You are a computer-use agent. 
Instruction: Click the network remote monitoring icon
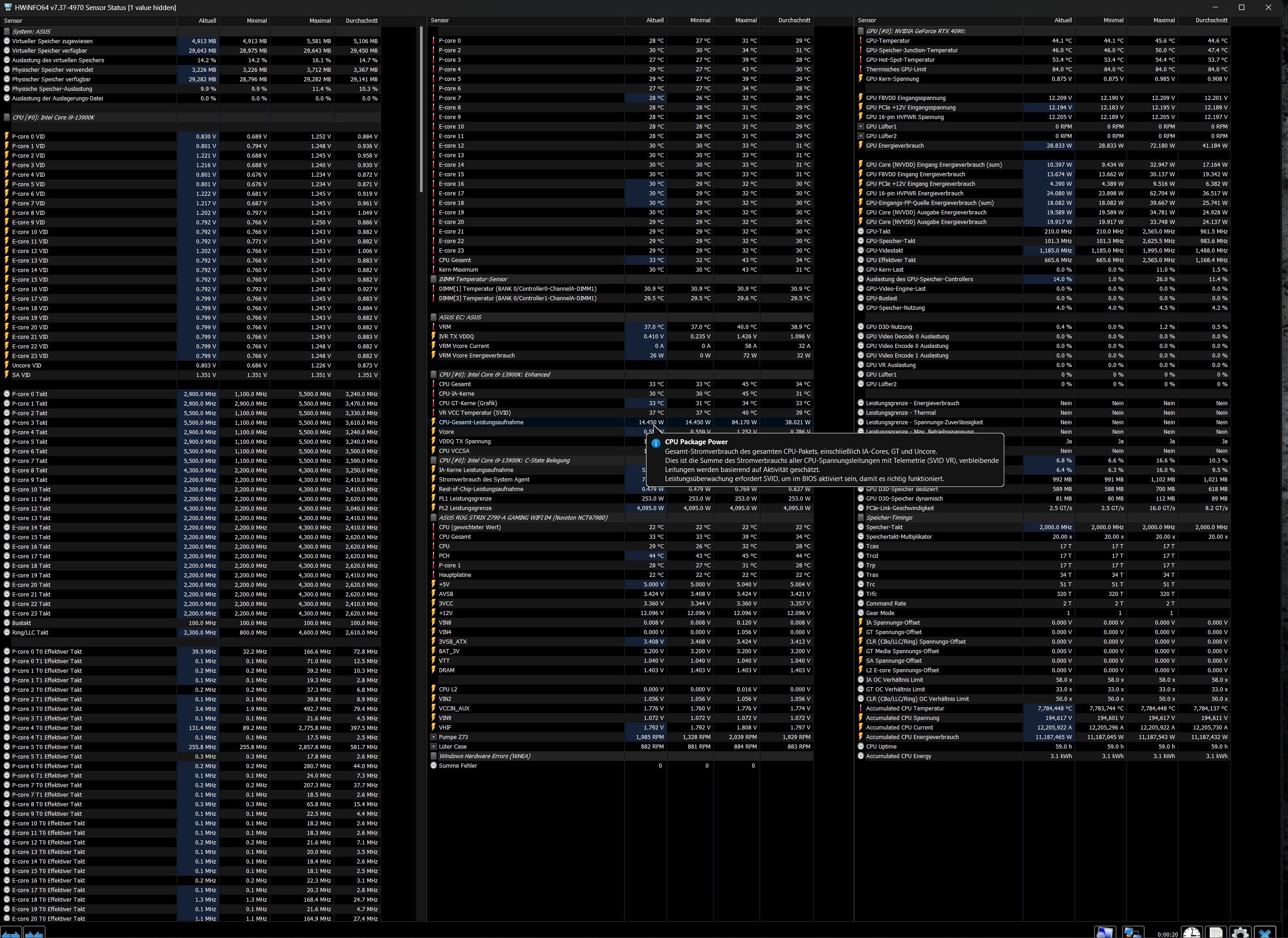(1133, 933)
